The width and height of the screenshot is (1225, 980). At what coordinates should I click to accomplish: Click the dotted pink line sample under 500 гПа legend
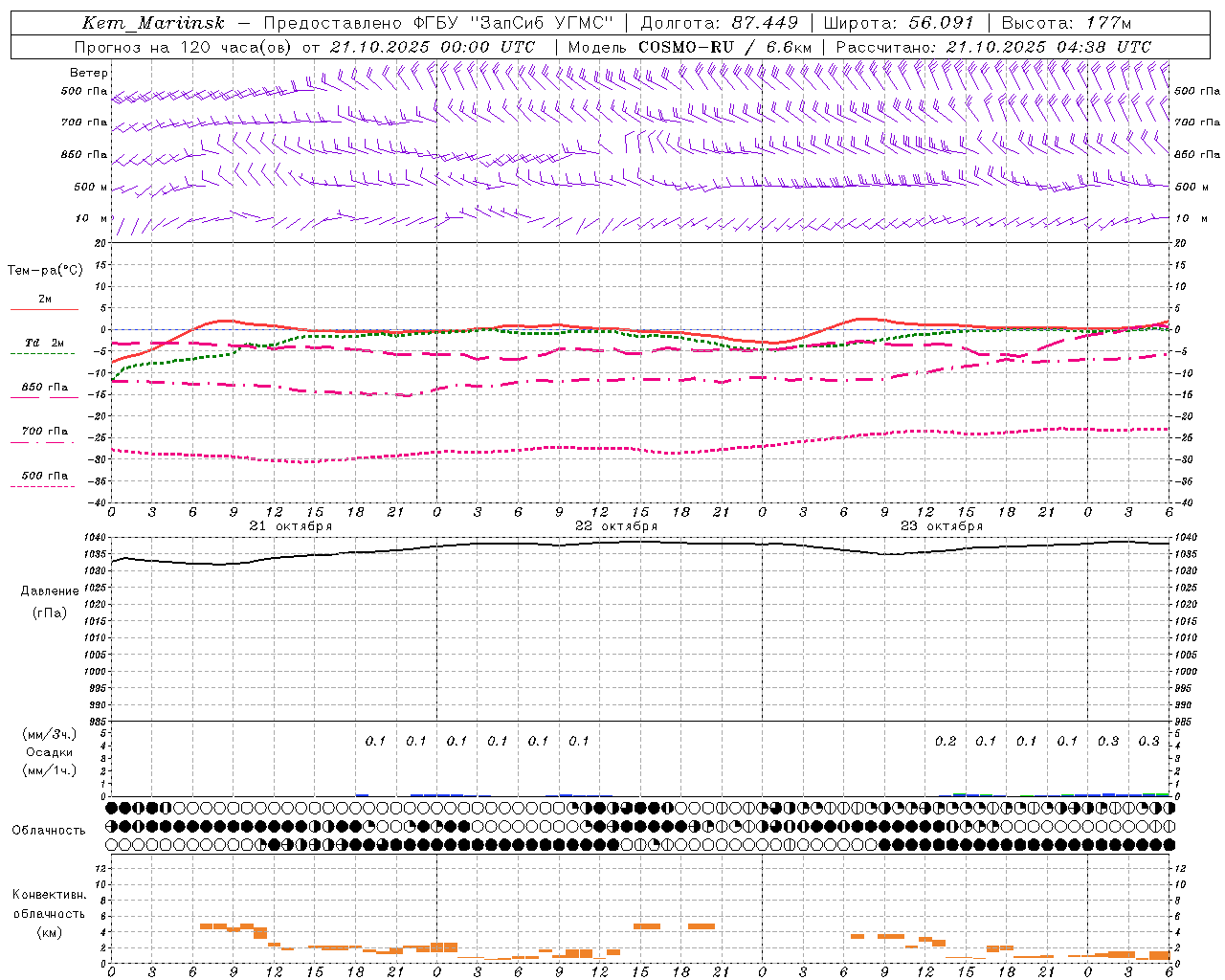(x=43, y=486)
